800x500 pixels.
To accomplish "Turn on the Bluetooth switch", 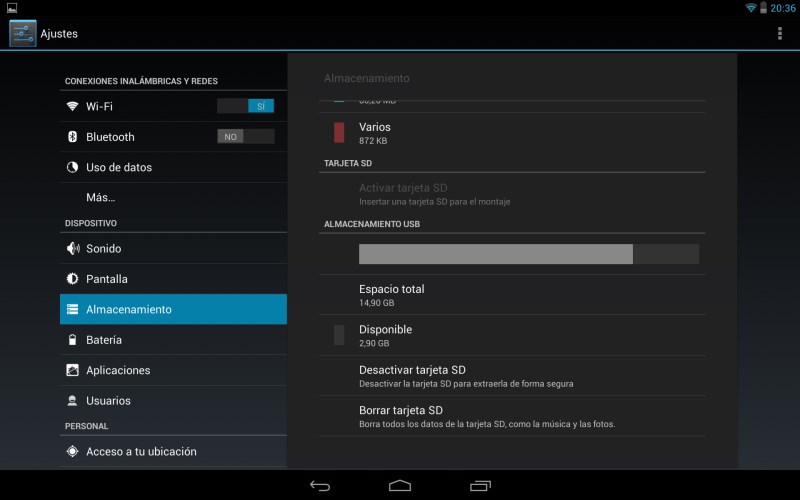I will (x=245, y=137).
